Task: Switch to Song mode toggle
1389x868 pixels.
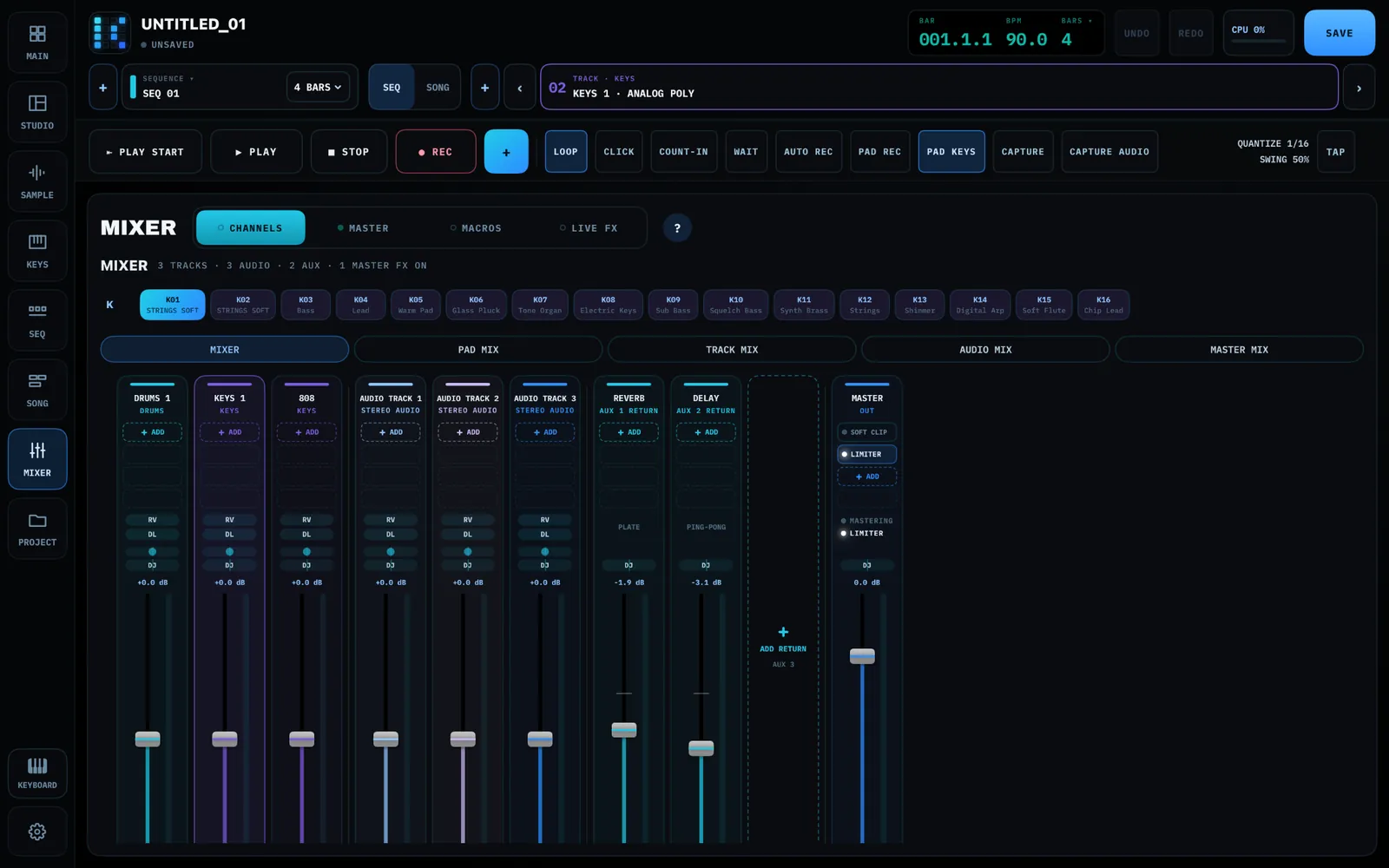Action: 438,87
